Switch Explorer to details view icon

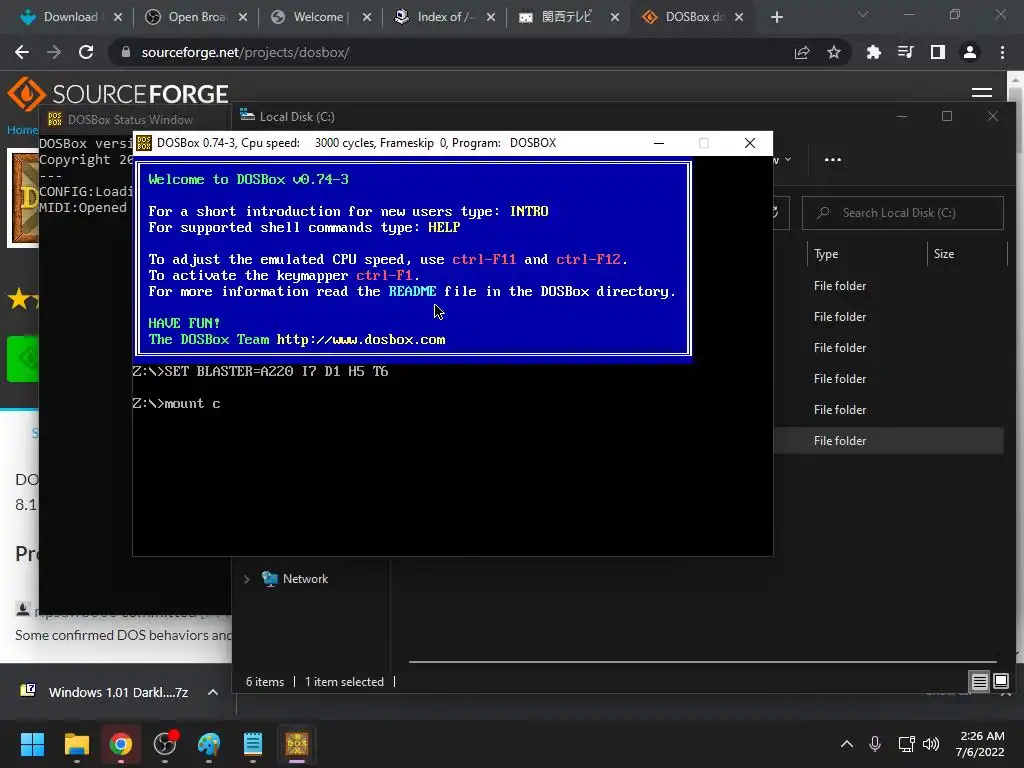(979, 681)
